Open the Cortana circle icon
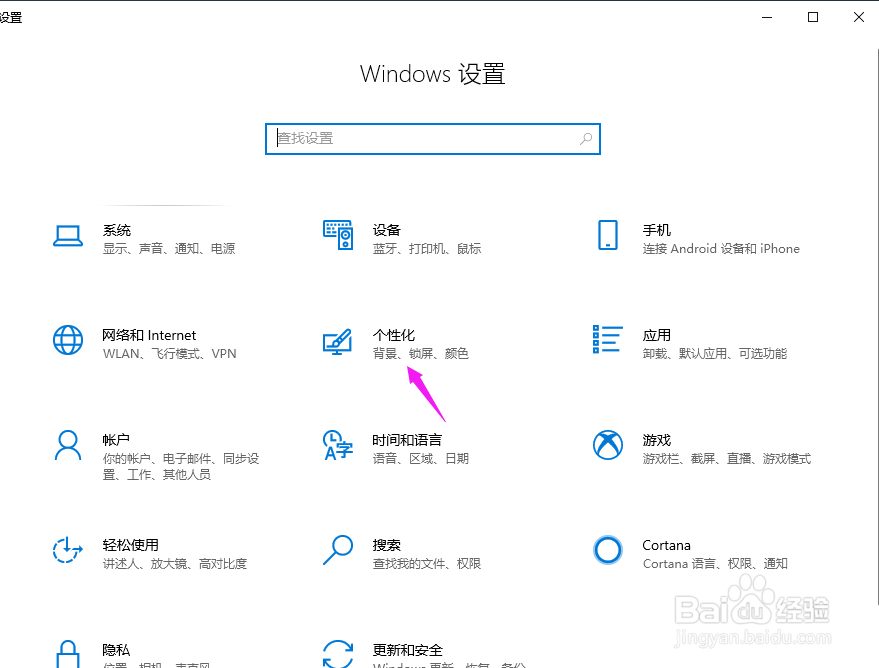This screenshot has width=879, height=668. click(x=608, y=550)
